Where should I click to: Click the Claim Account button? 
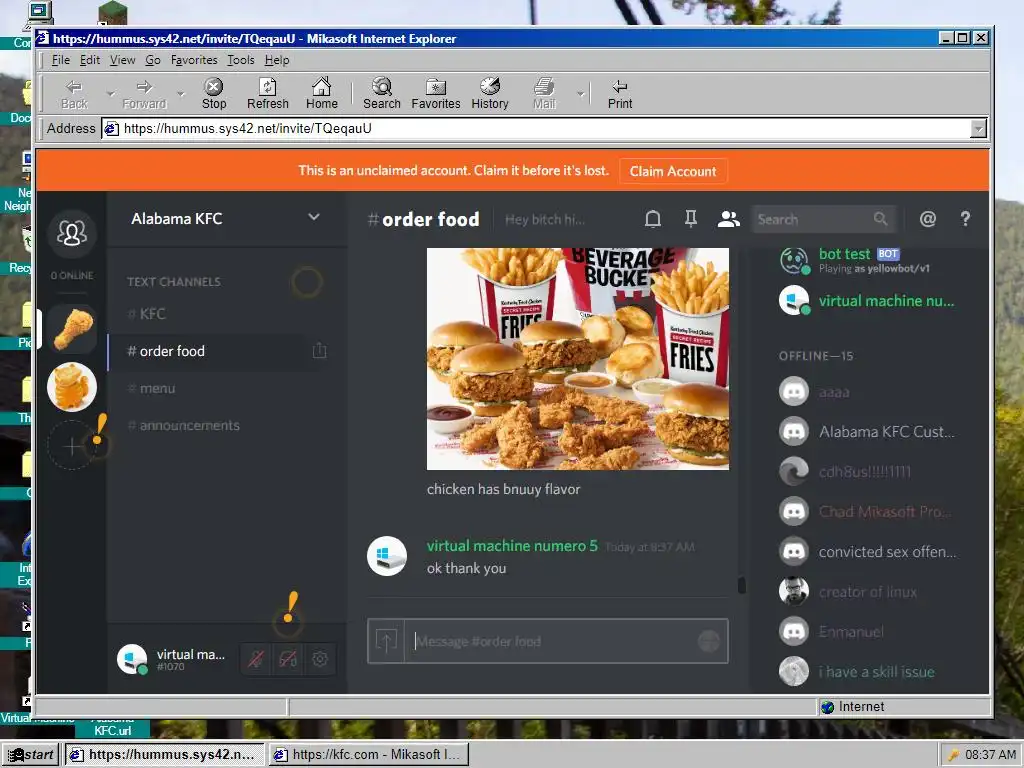click(x=673, y=171)
